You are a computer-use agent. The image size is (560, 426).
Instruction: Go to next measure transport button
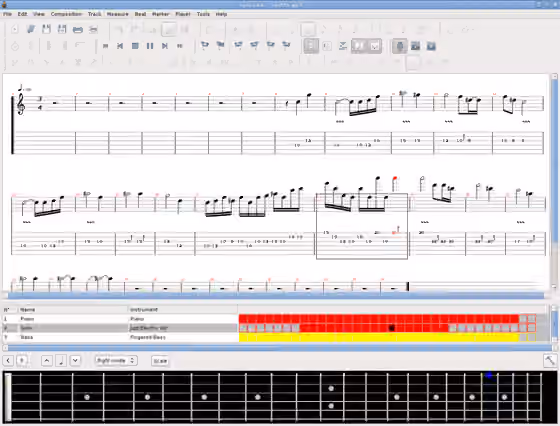coord(165,46)
